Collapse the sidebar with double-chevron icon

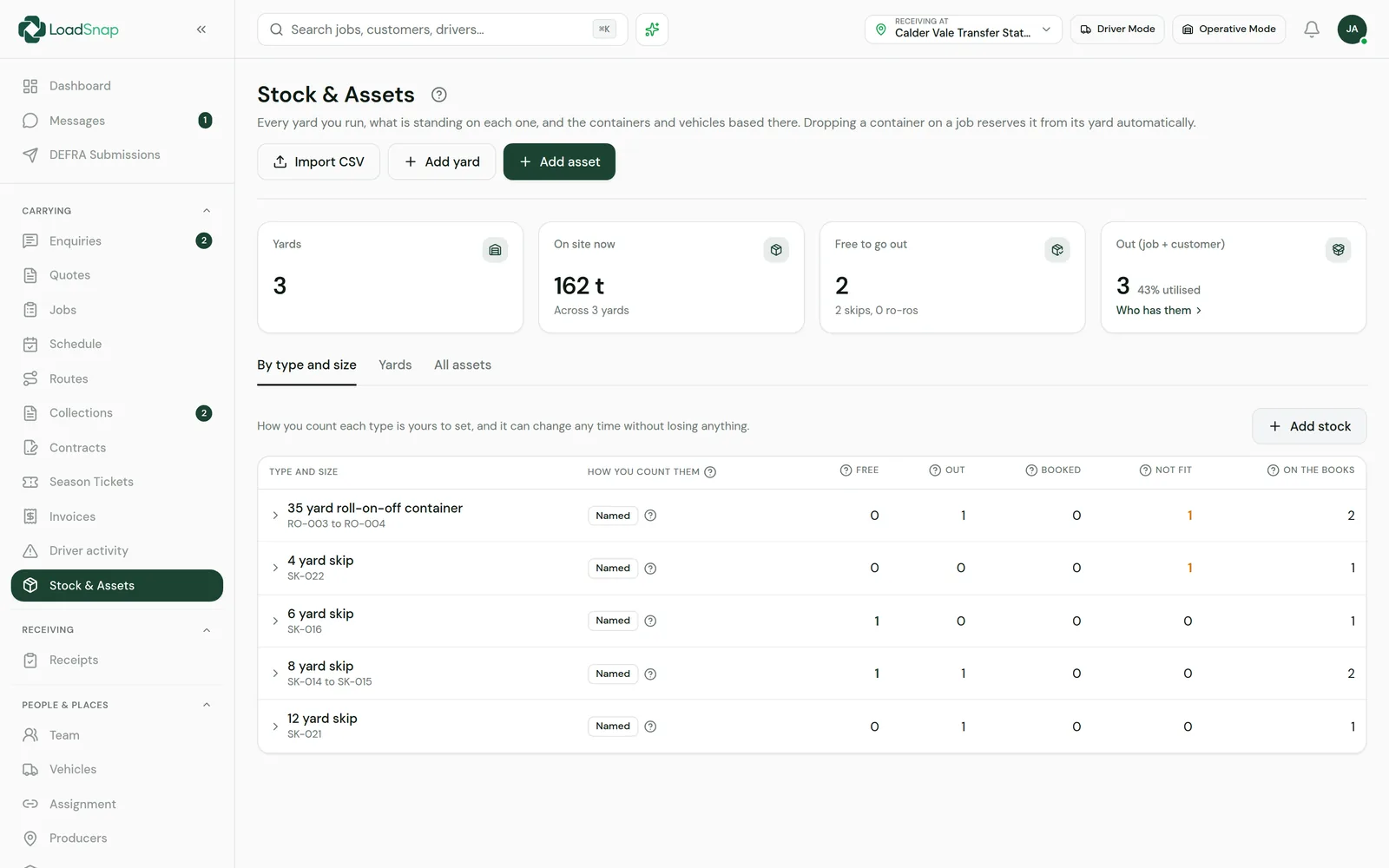click(201, 30)
